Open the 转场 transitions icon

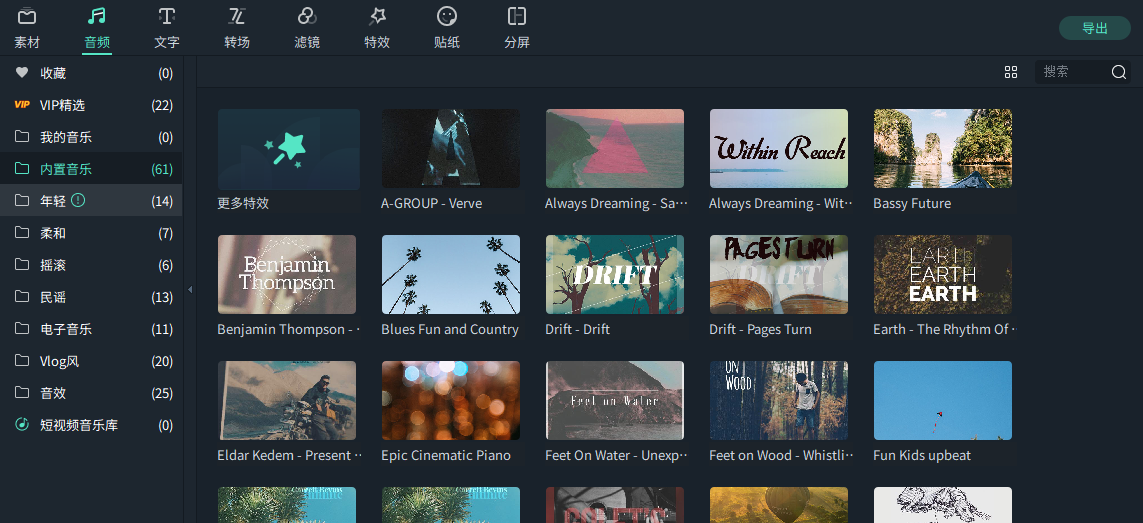coord(237,17)
